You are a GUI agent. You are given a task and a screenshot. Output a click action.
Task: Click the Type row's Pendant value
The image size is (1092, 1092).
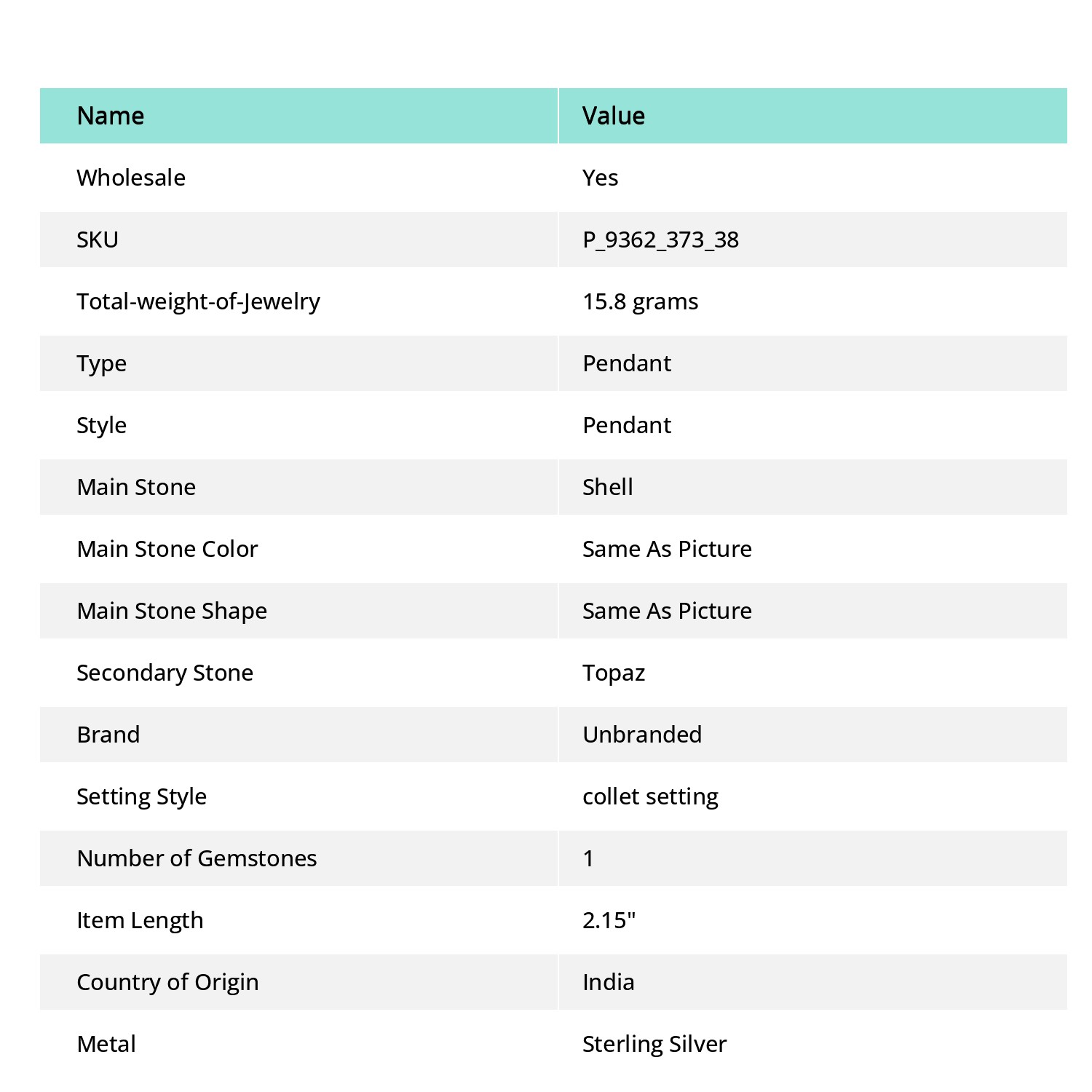coord(627,363)
